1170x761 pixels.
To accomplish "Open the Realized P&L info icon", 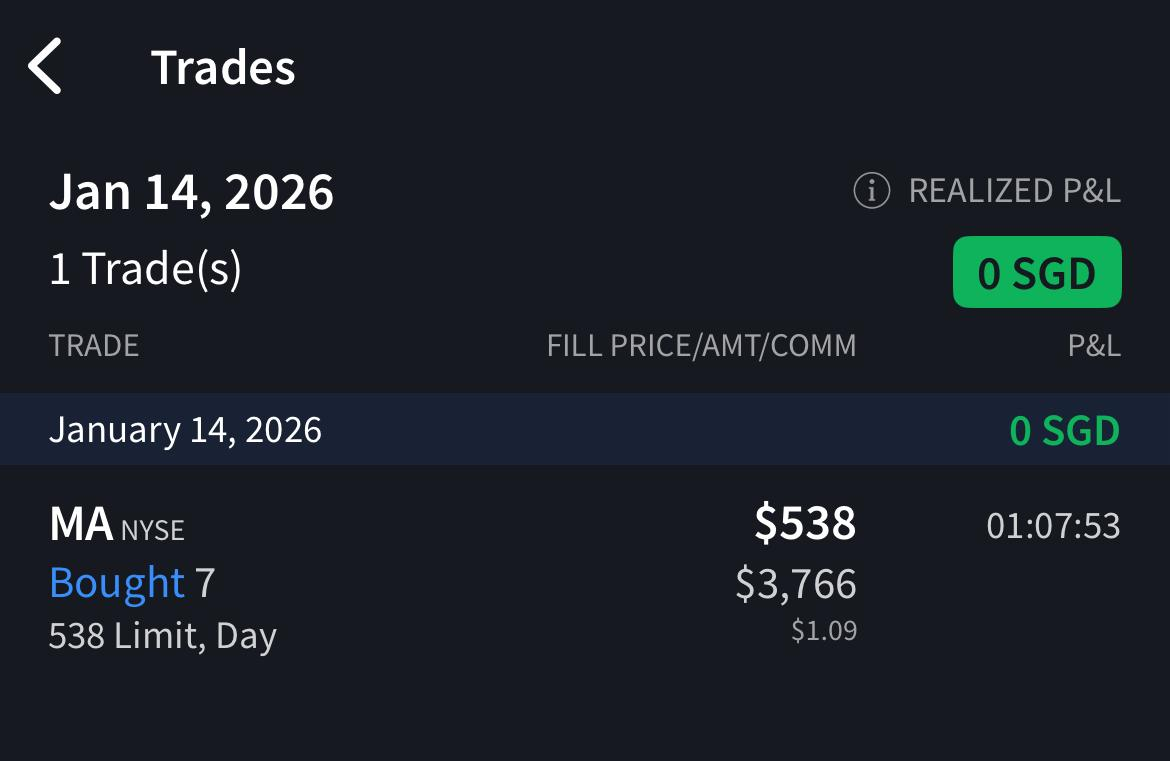I will tap(871, 190).
